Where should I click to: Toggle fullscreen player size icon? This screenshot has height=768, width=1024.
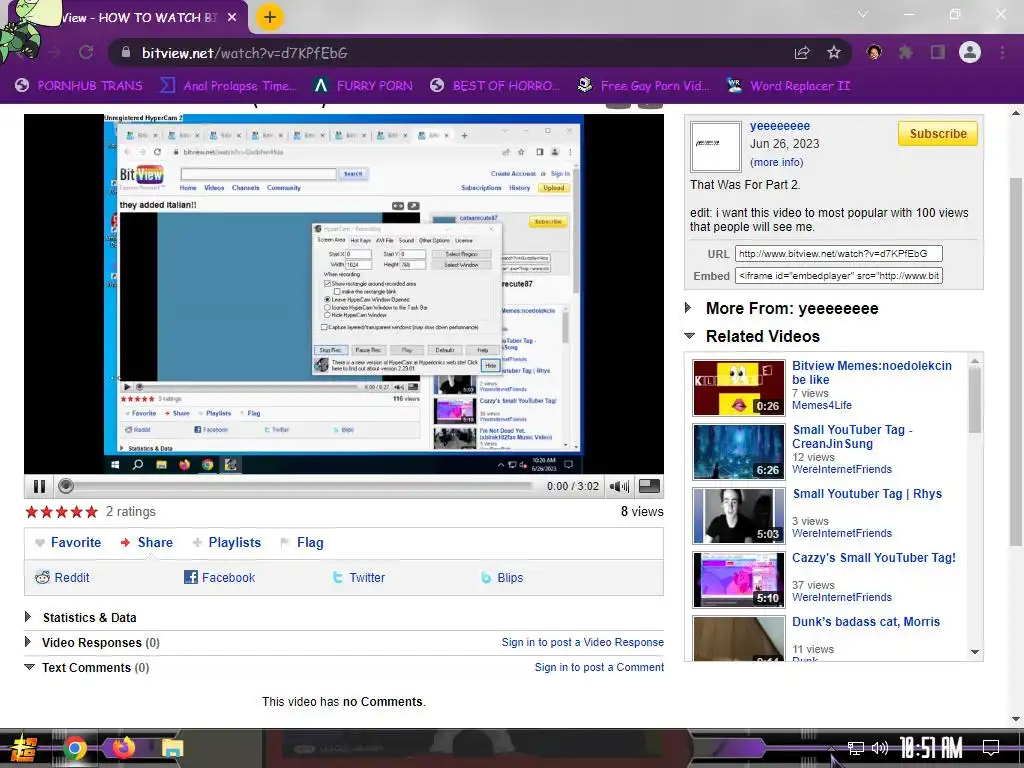[648, 486]
